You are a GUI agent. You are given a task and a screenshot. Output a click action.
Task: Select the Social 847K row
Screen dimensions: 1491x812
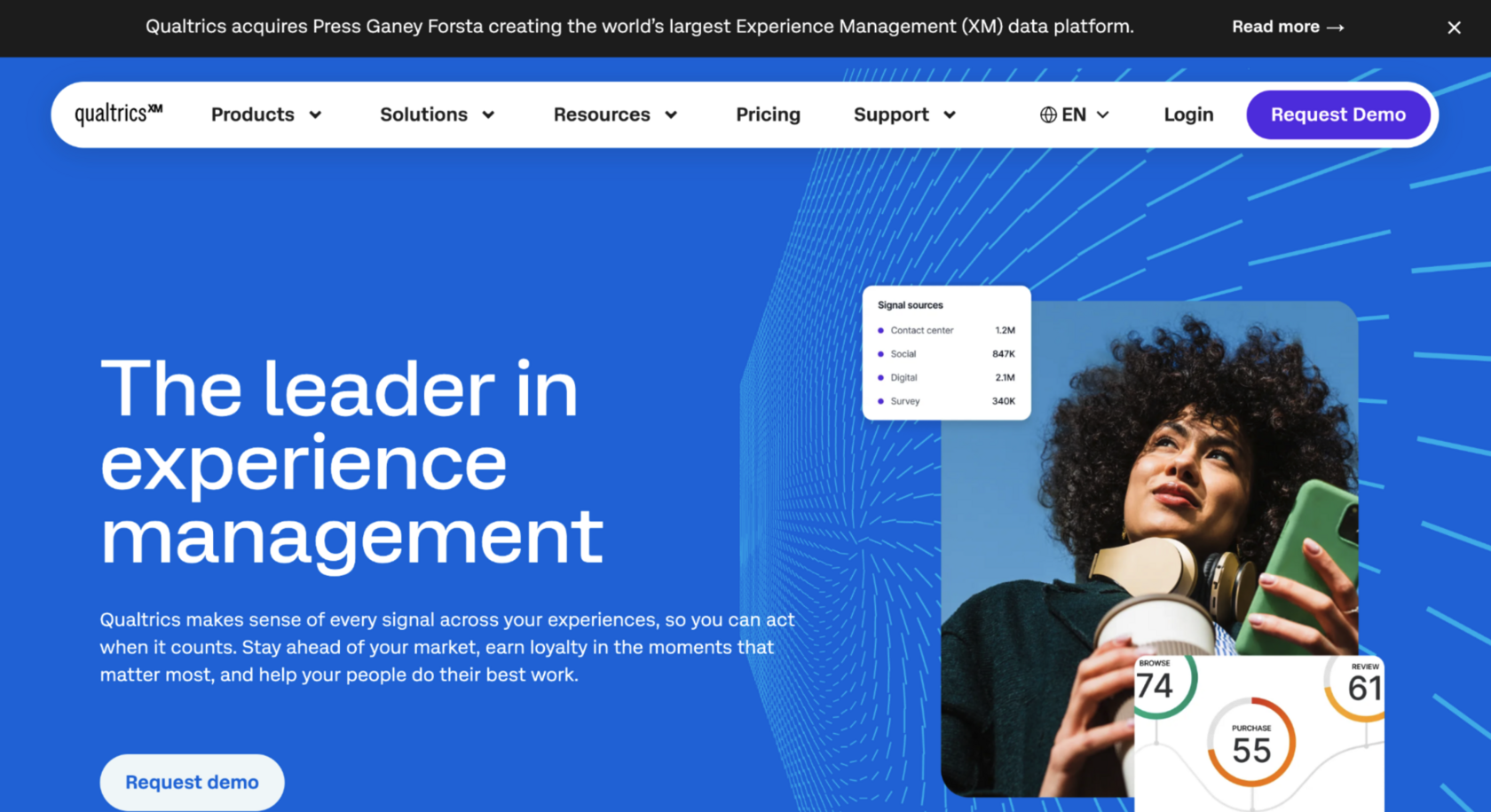[x=946, y=354]
